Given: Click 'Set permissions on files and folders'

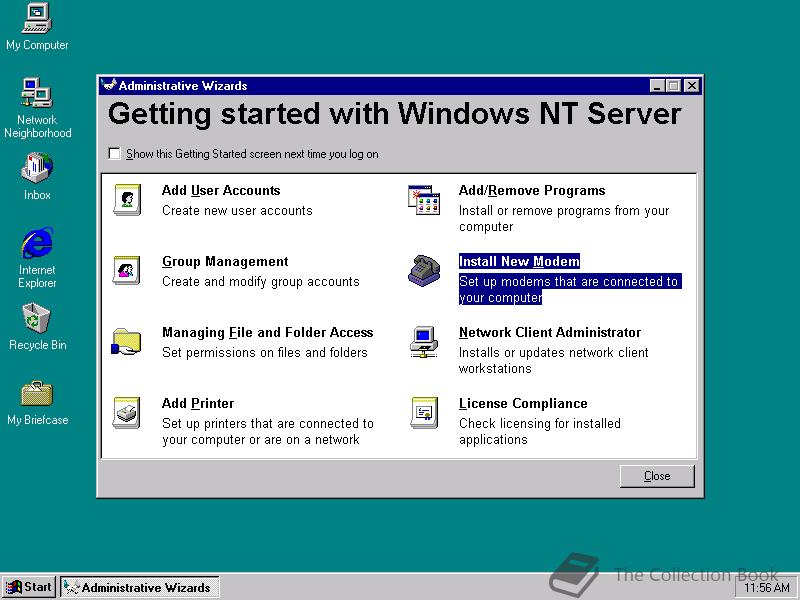Looking at the screenshot, I should [265, 352].
